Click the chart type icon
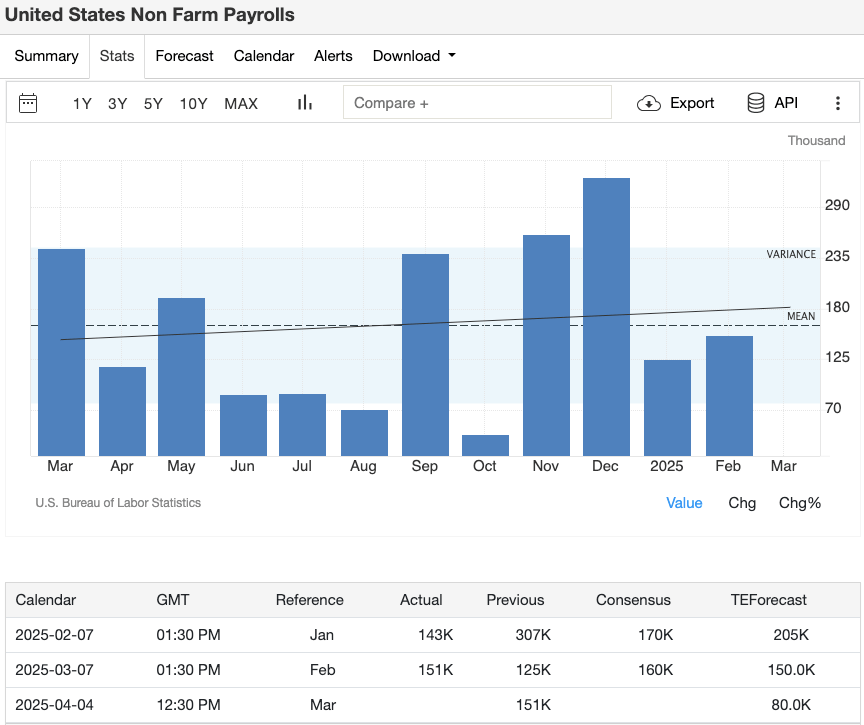Image resolution: width=864 pixels, height=725 pixels. click(304, 102)
